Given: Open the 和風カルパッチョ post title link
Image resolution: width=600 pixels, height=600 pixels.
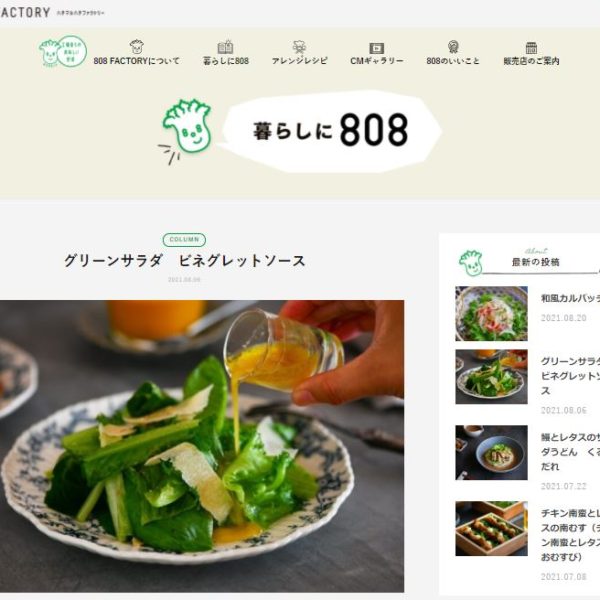Looking at the screenshot, I should (x=570, y=298).
